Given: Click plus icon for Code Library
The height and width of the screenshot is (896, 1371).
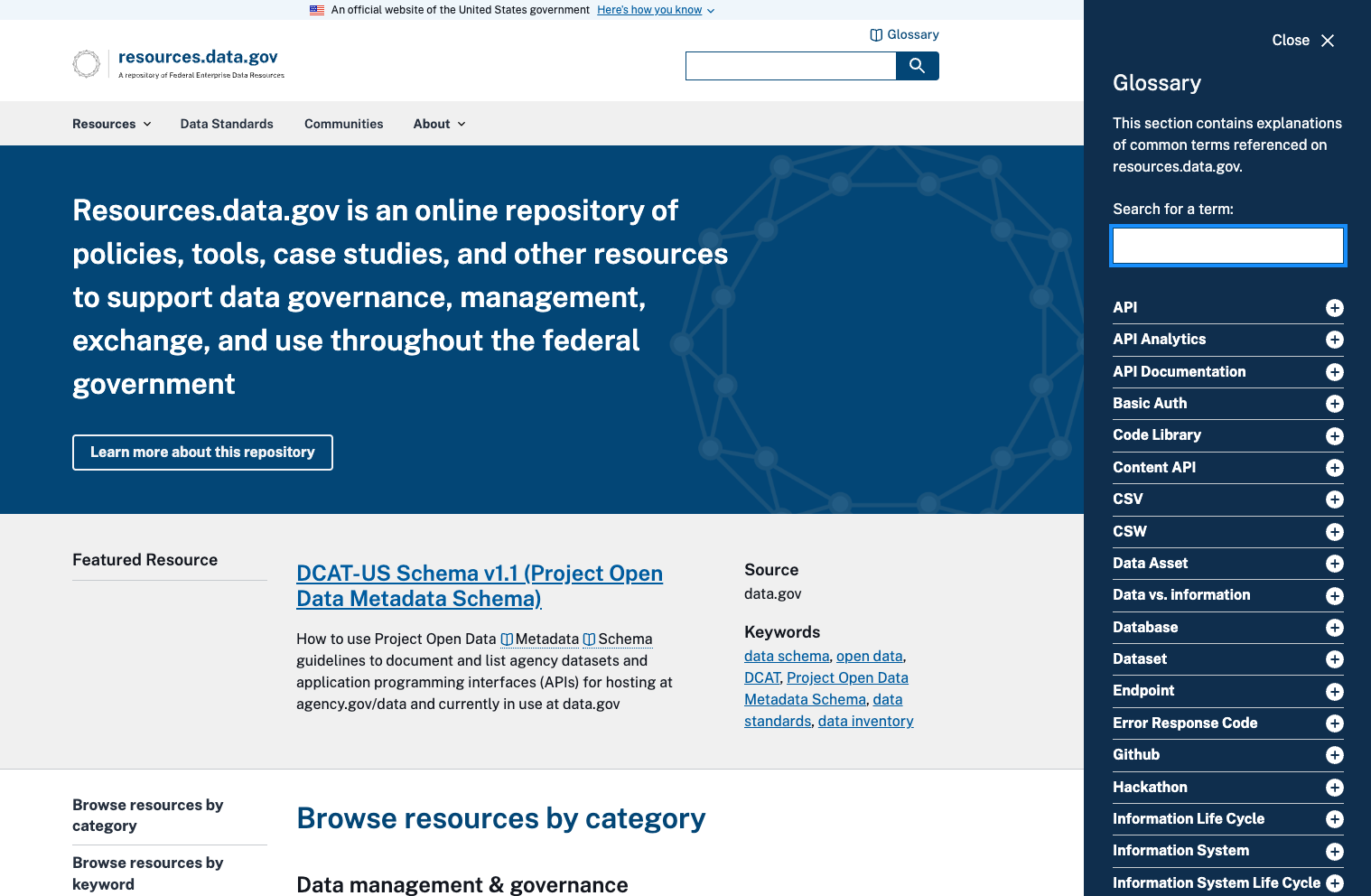Looking at the screenshot, I should 1335,436.
